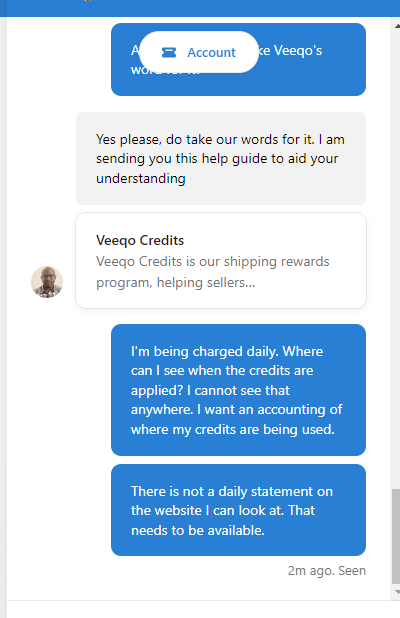Click the ticket icon inside the Account pill
Viewport: 400px width, 618px height.
coord(169,52)
